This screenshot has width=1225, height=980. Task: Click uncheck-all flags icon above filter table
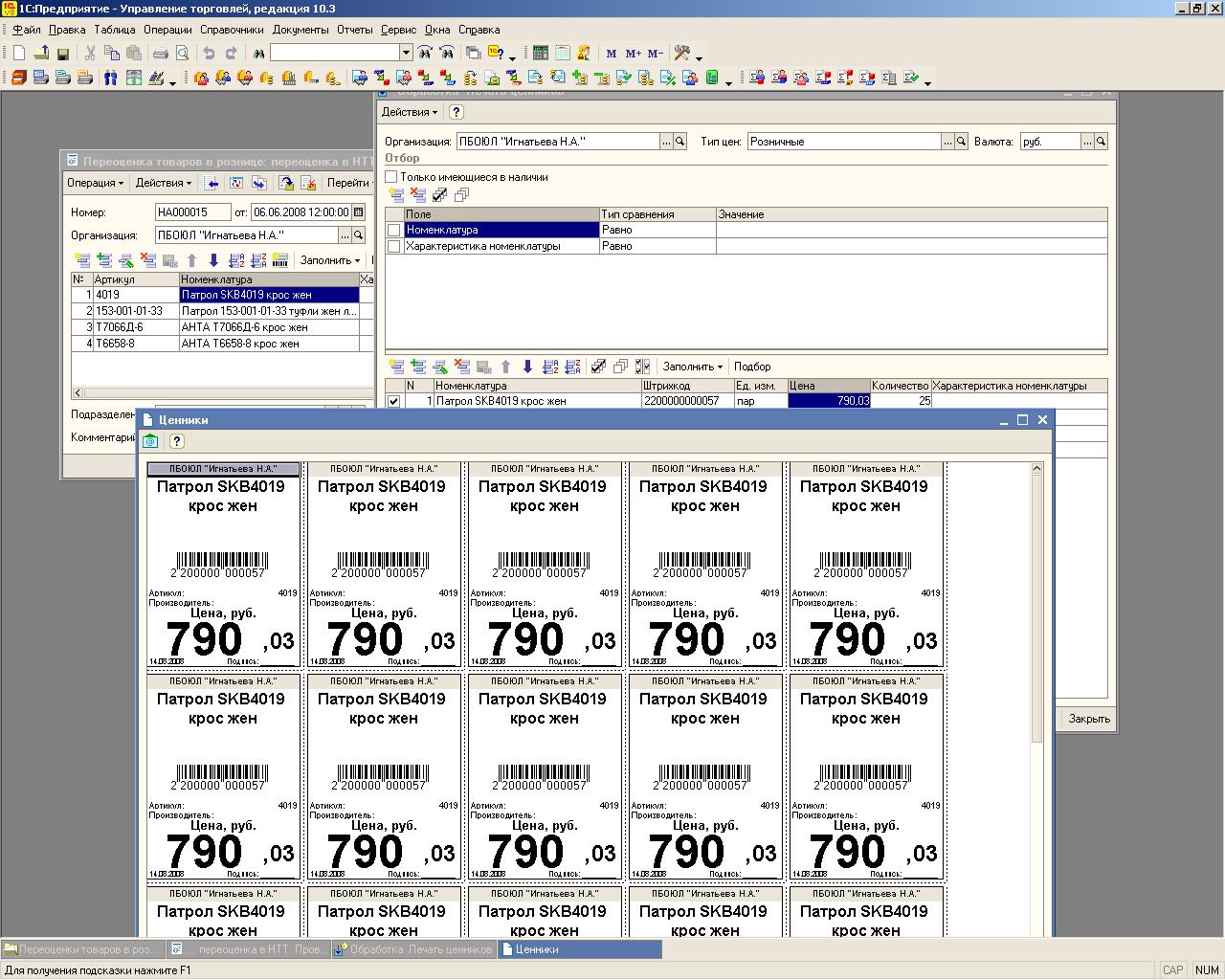click(461, 195)
